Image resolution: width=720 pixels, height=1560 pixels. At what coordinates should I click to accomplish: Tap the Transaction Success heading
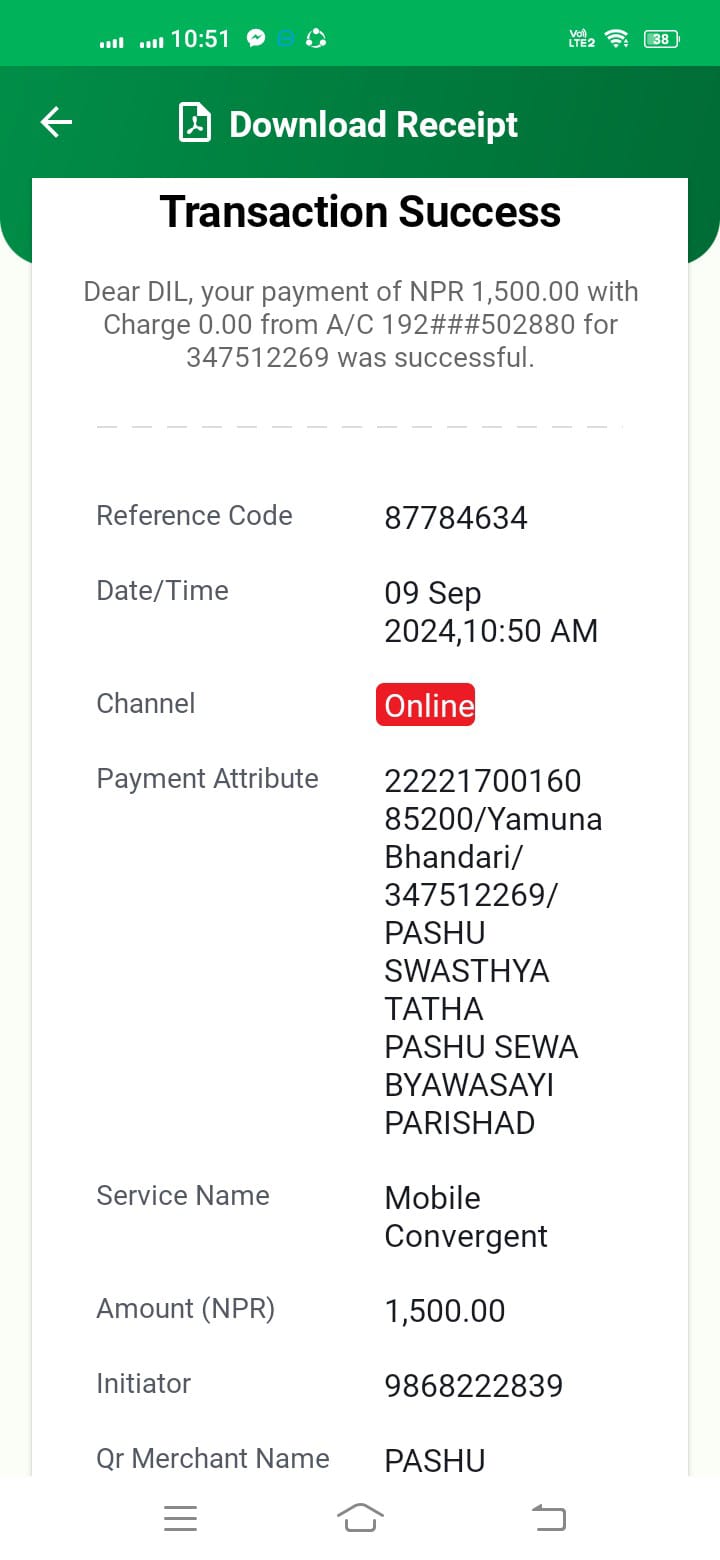360,212
